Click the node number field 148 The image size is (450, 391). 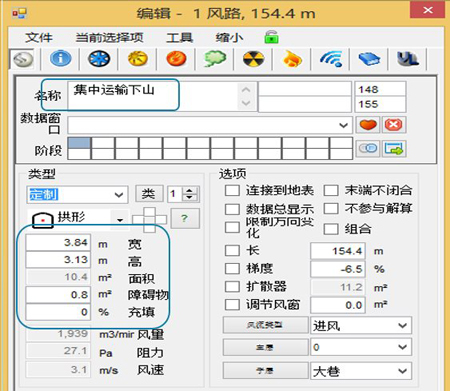380,89
